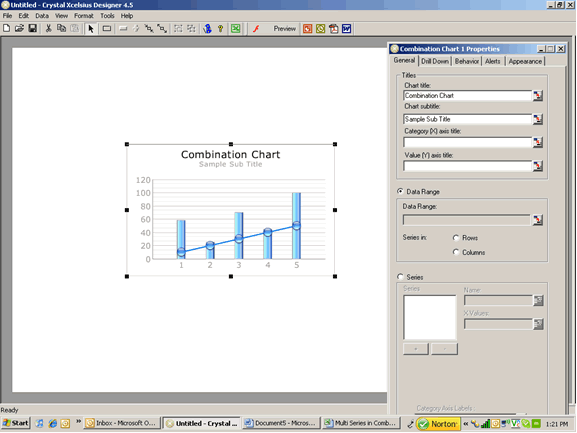This screenshot has width=577, height=433.
Task: Export to PDF with the Acrobat icon
Action: tap(333, 28)
